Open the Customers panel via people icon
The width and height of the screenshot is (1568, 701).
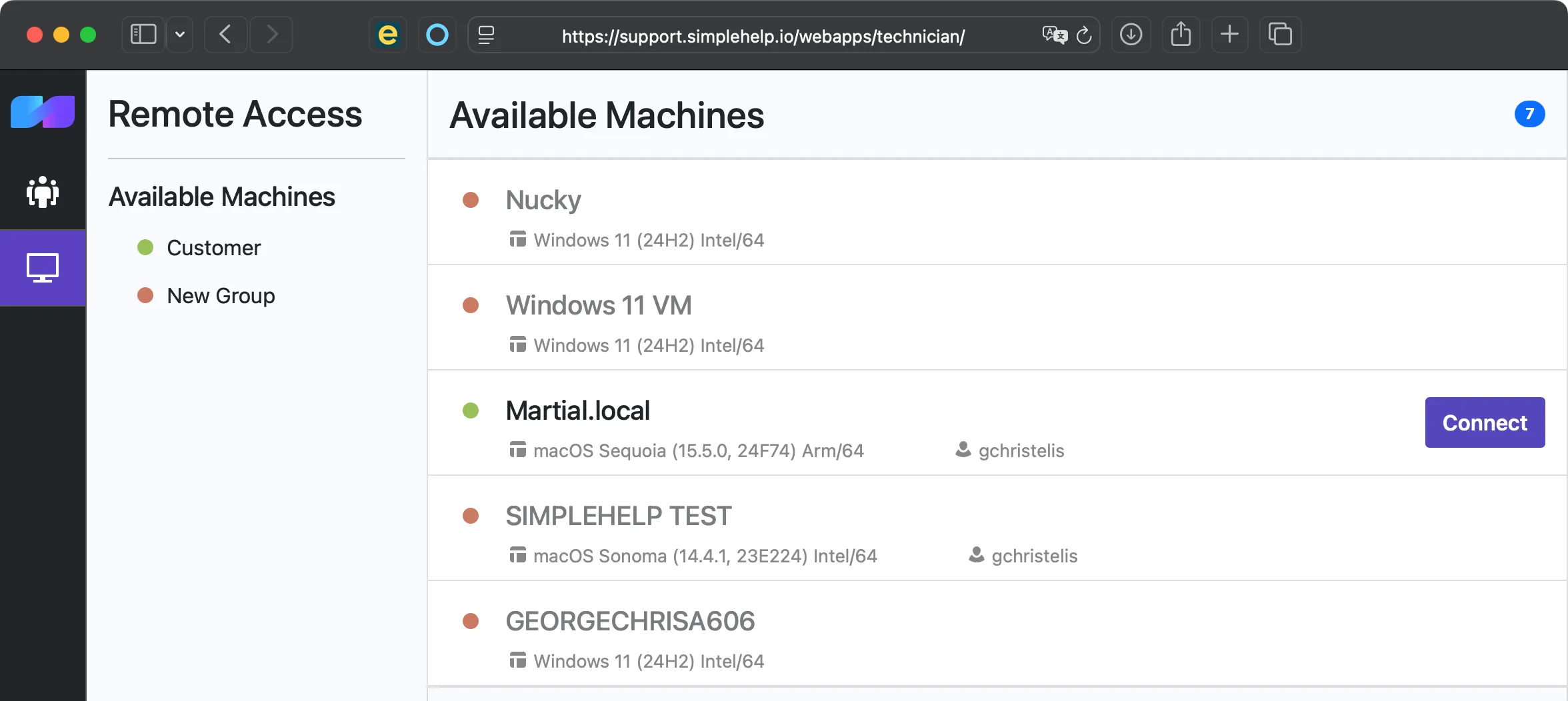pyautogui.click(x=42, y=193)
